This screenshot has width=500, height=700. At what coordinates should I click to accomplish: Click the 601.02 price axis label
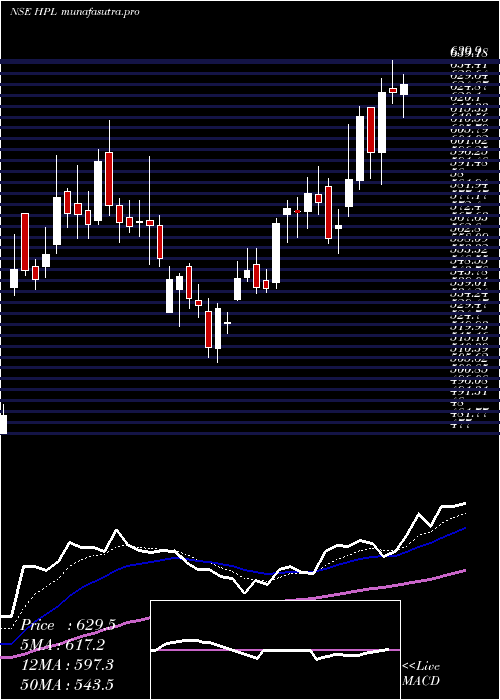469,141
